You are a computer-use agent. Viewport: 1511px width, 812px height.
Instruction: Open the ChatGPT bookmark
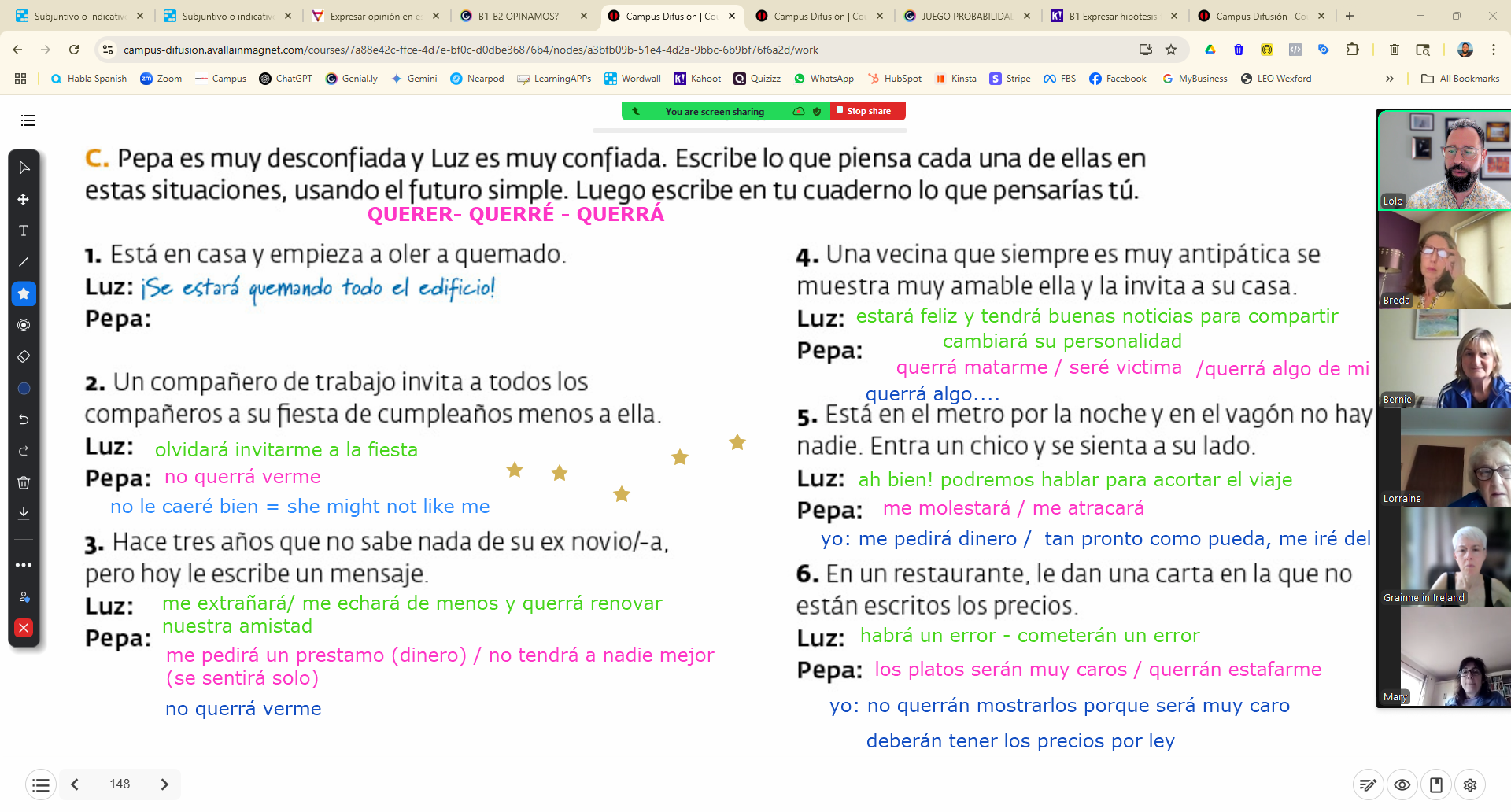coord(286,79)
